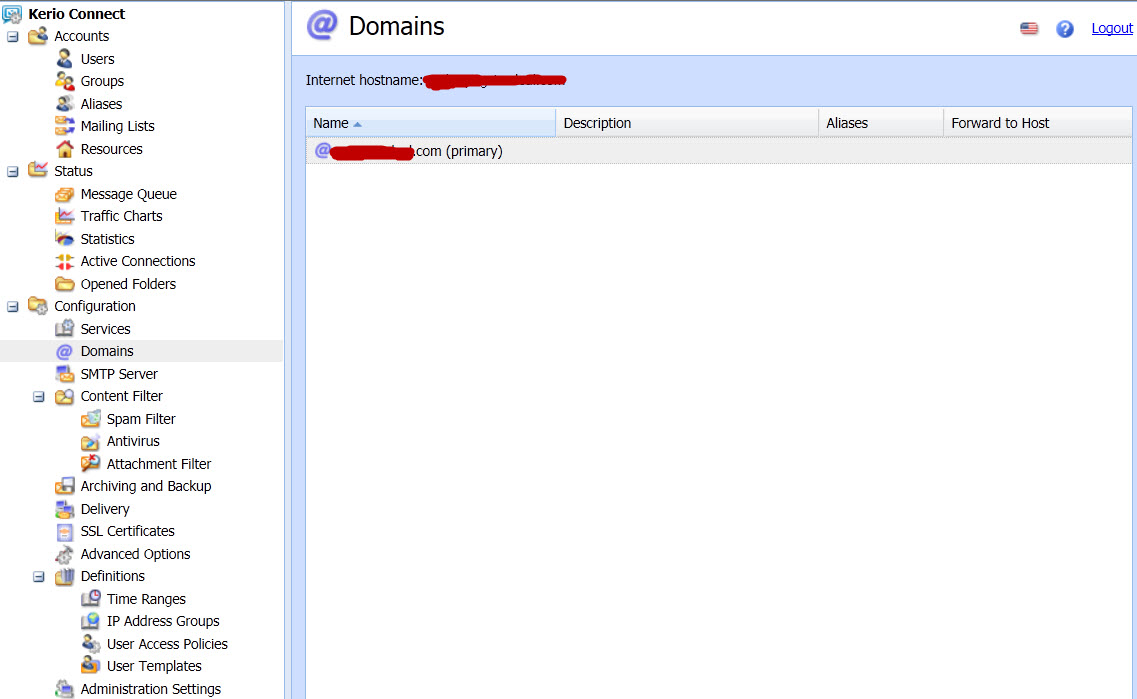Select Archiving and Backup entry
This screenshot has width=1137, height=699.
146,486
